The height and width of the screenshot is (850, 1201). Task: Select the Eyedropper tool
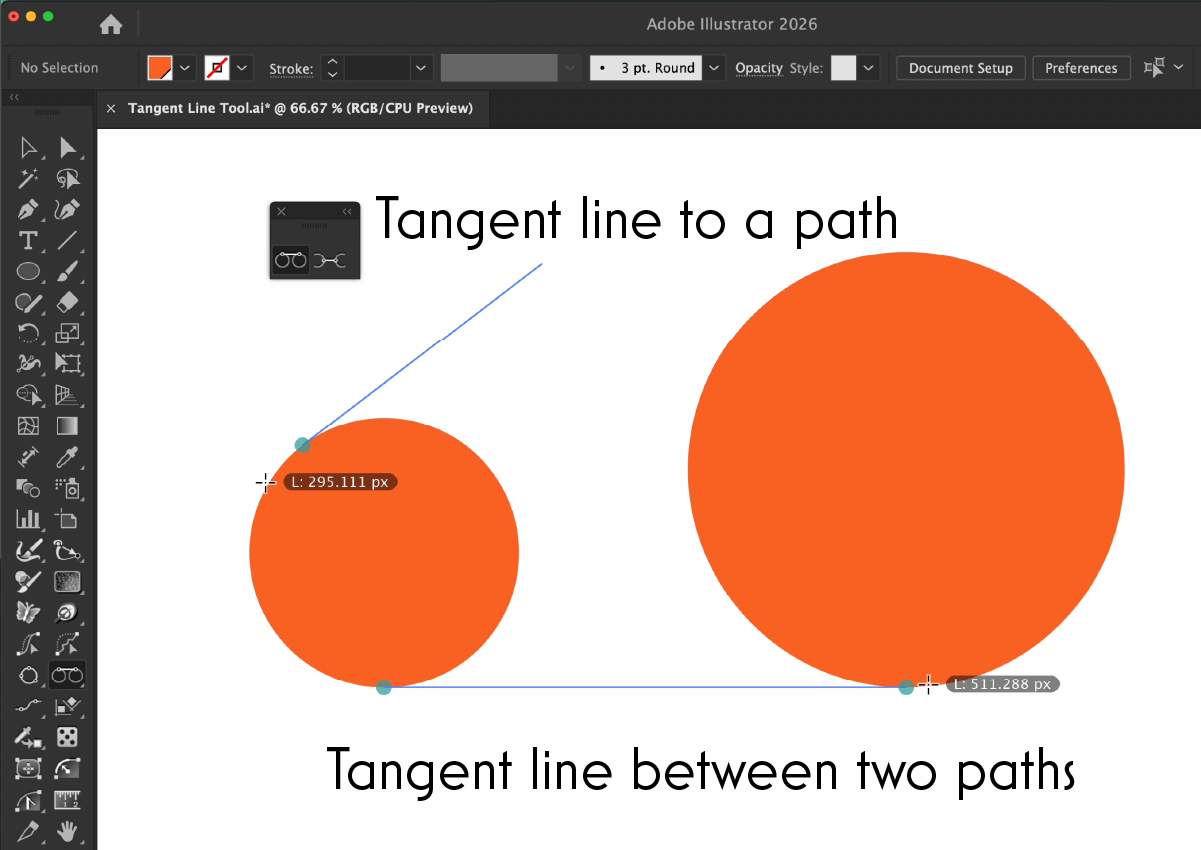tap(67, 457)
